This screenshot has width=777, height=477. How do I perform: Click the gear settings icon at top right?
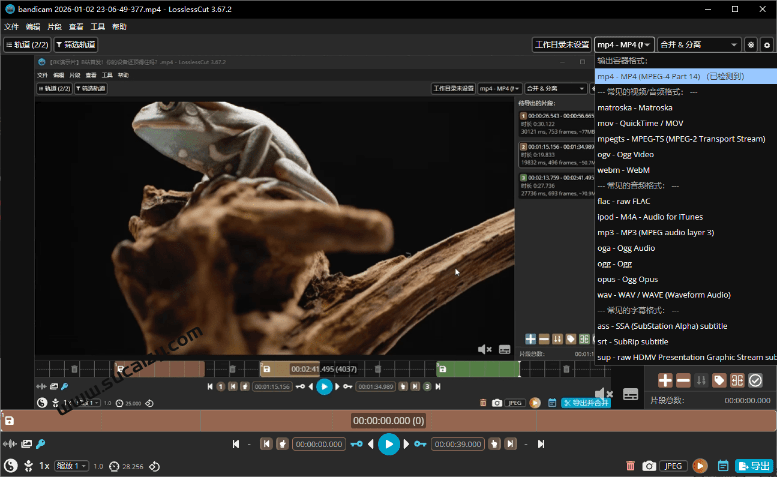767,45
